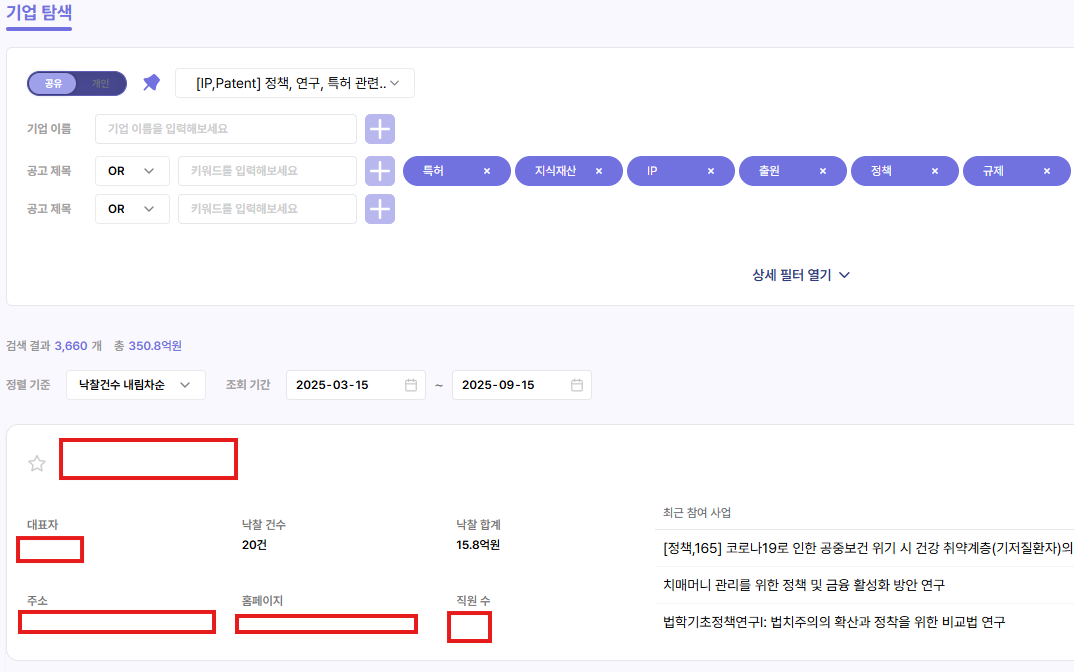
Task: Remove the 규제 keyword chip
Action: tap(1046, 170)
